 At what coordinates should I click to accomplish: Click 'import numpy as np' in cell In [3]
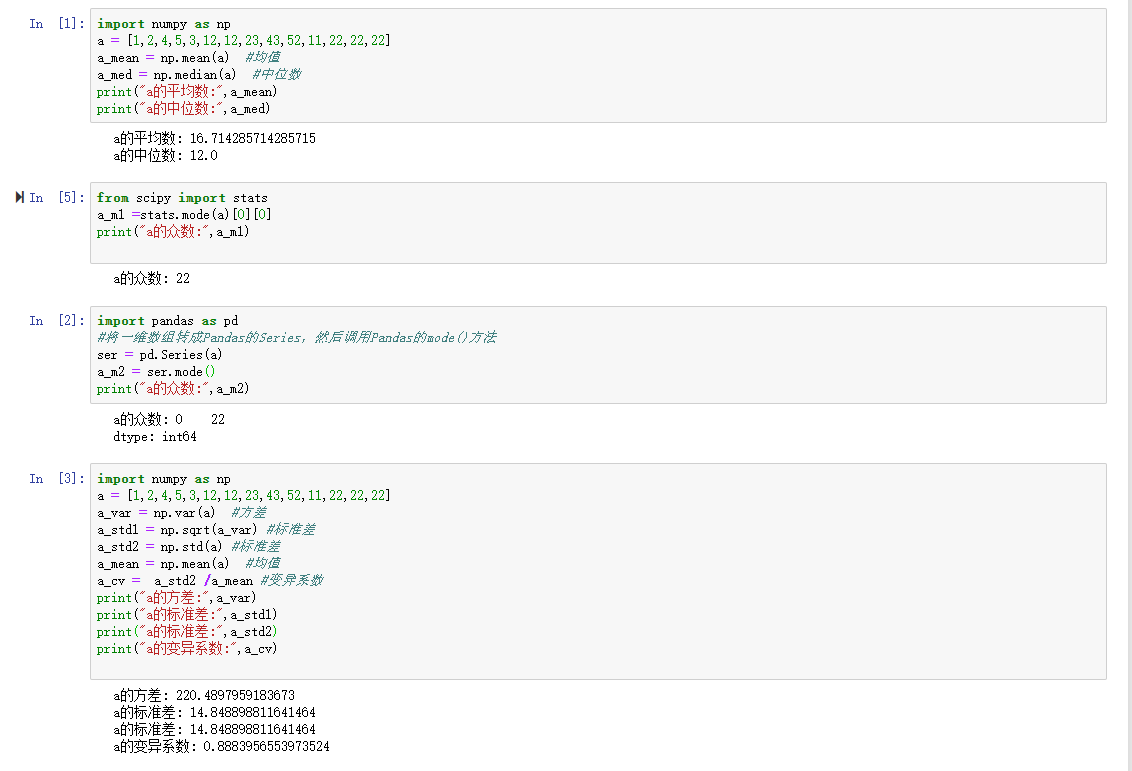(x=164, y=479)
